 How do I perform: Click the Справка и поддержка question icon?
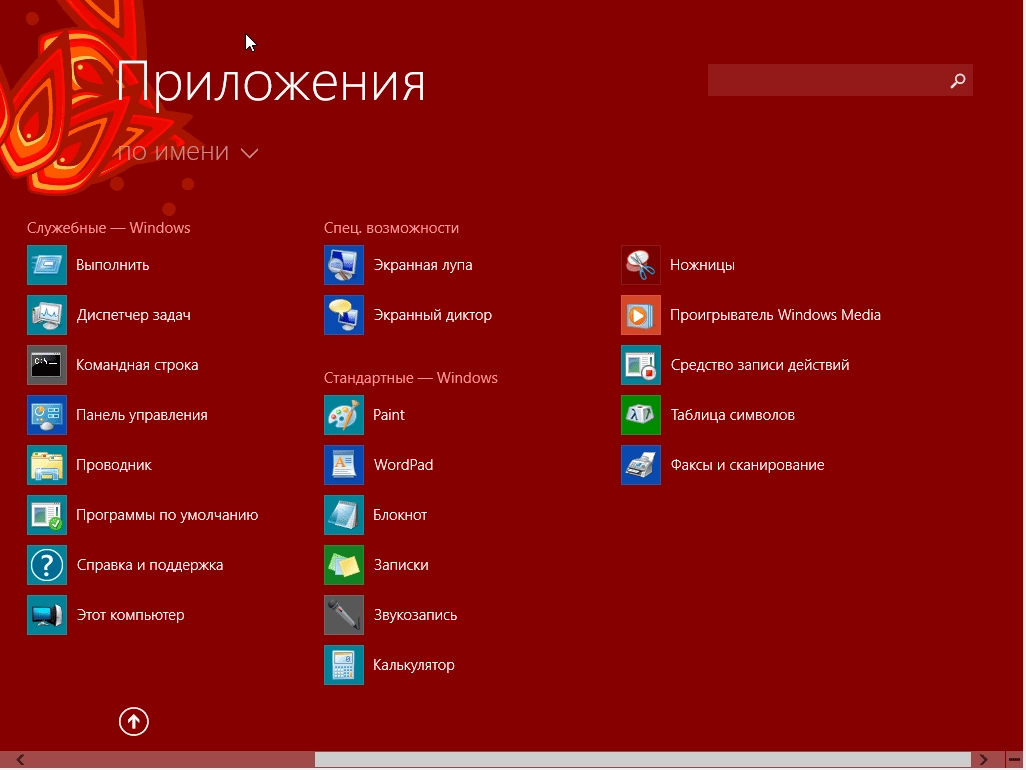pos(46,565)
